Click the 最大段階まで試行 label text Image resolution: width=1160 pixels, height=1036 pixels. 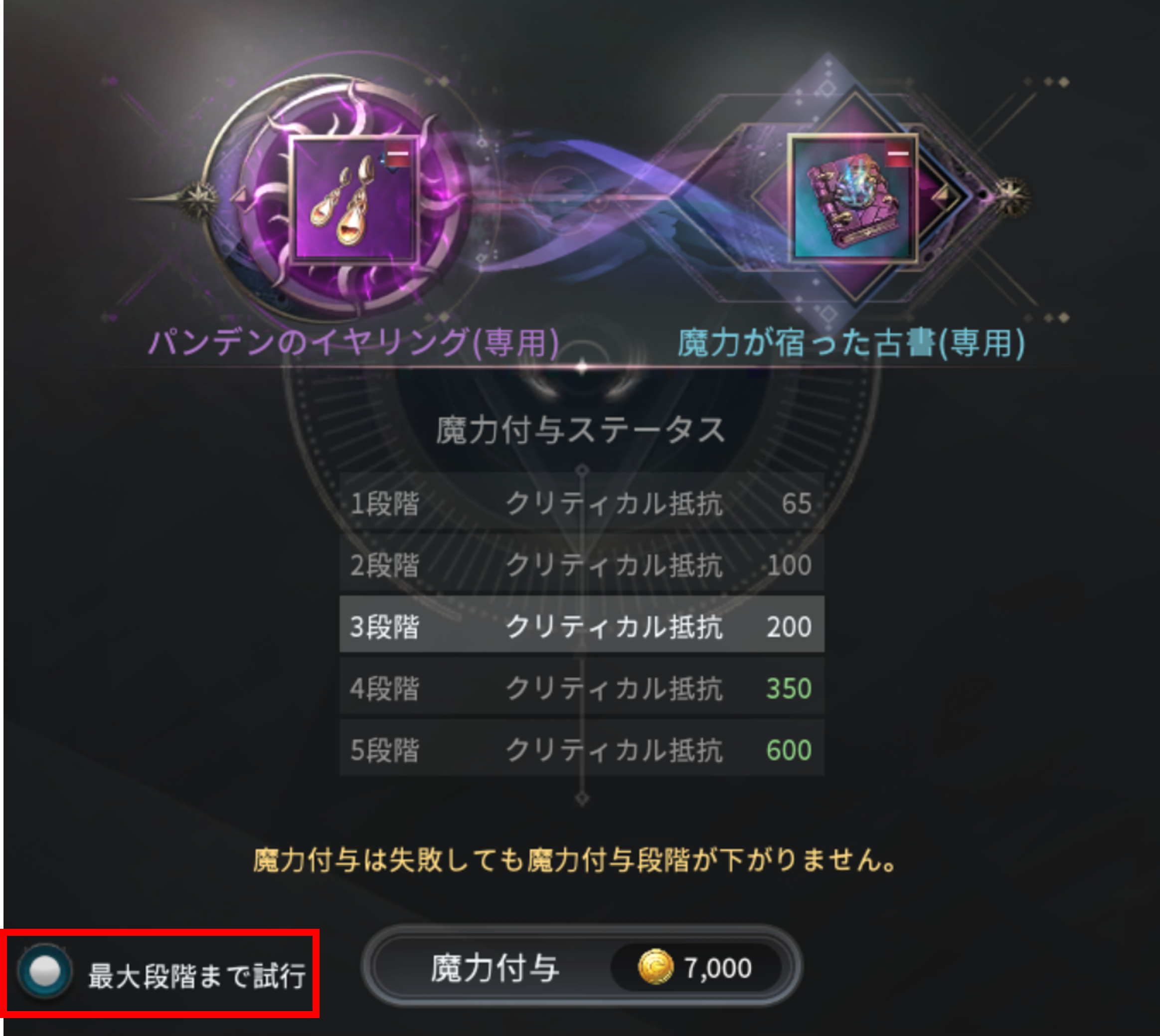(x=197, y=975)
